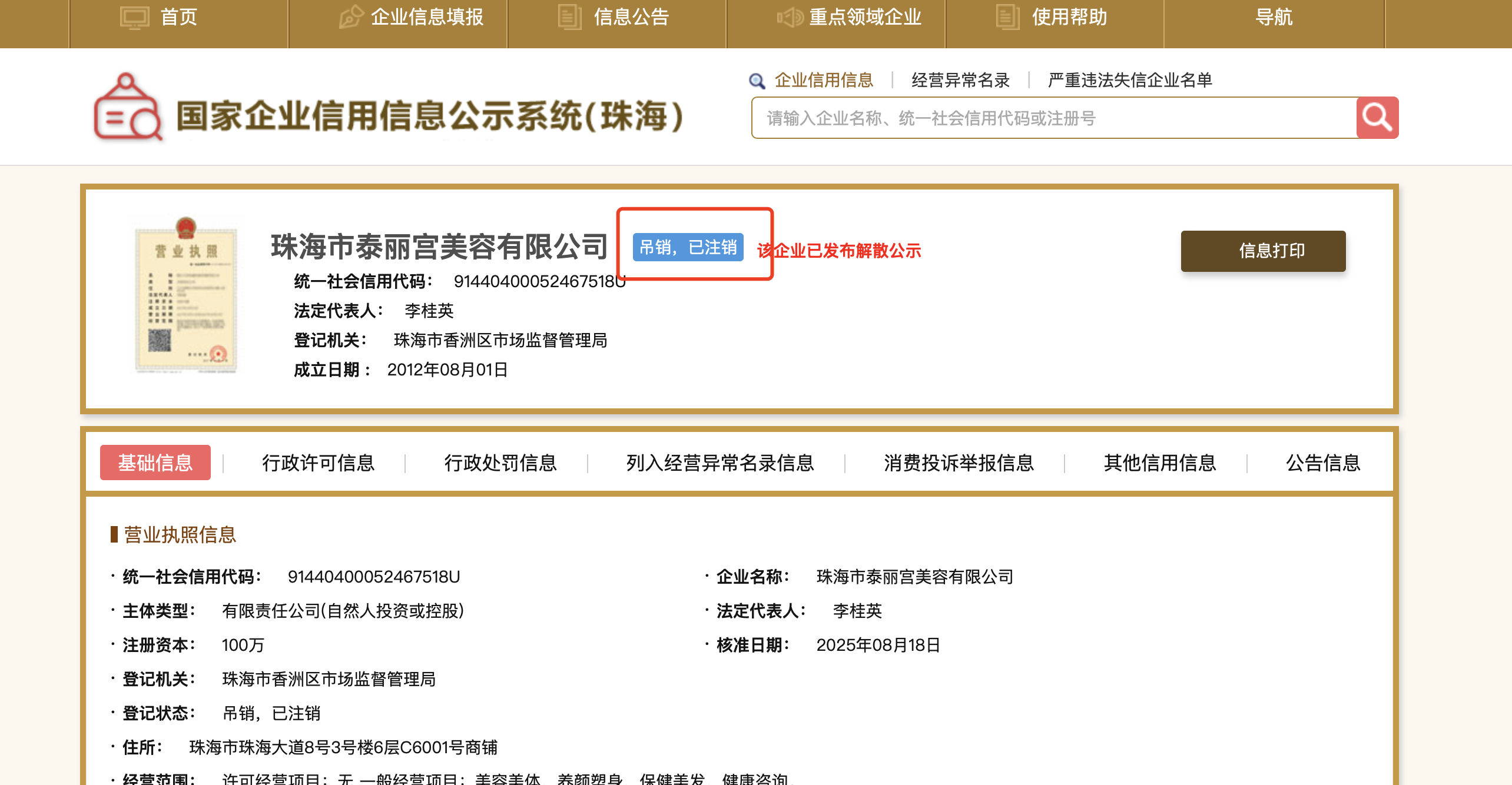This screenshot has height=785, width=1512.
Task: Click the document icon beside 信息公告
Action: coord(569,17)
